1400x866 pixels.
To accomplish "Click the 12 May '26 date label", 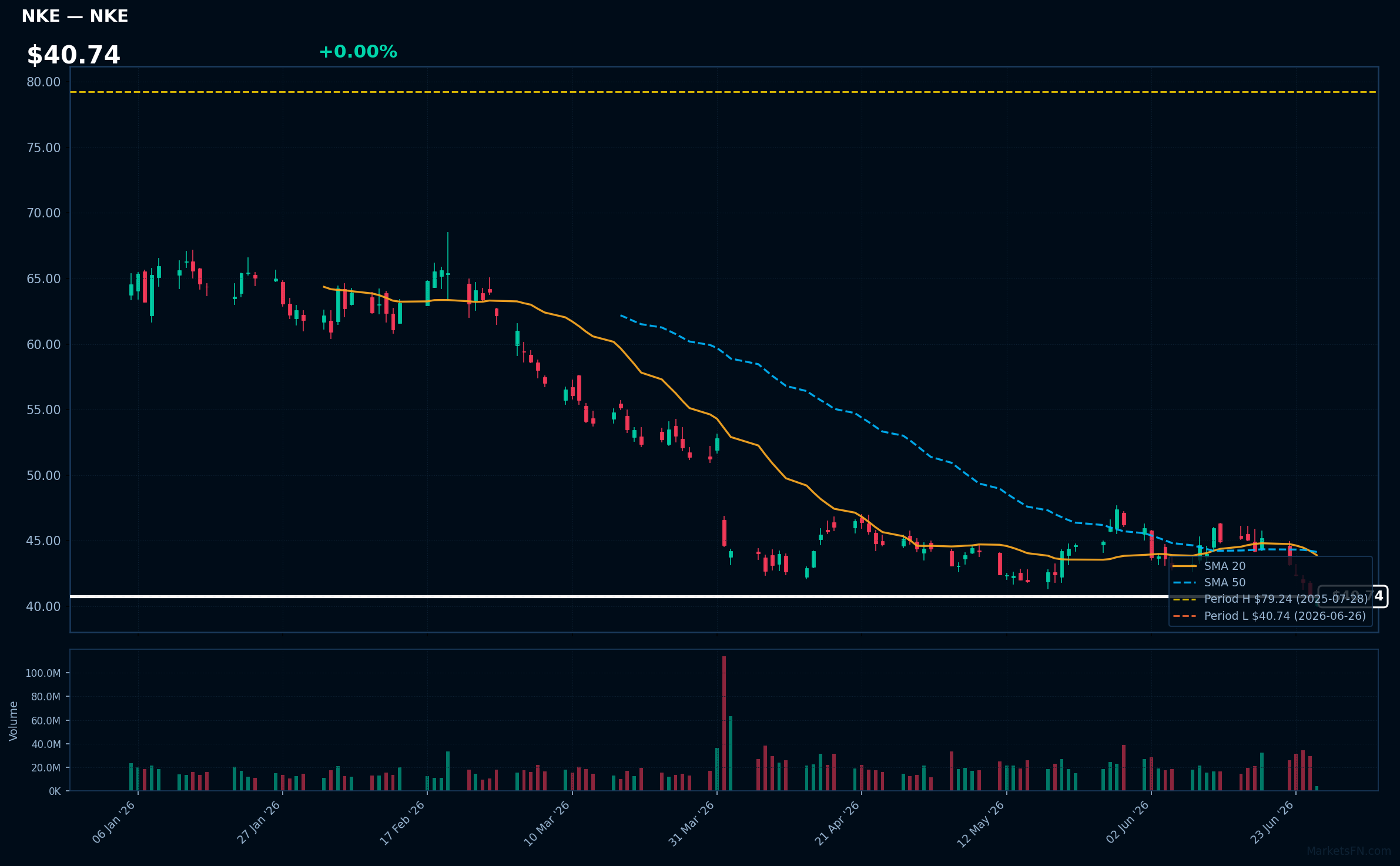I will point(981,824).
